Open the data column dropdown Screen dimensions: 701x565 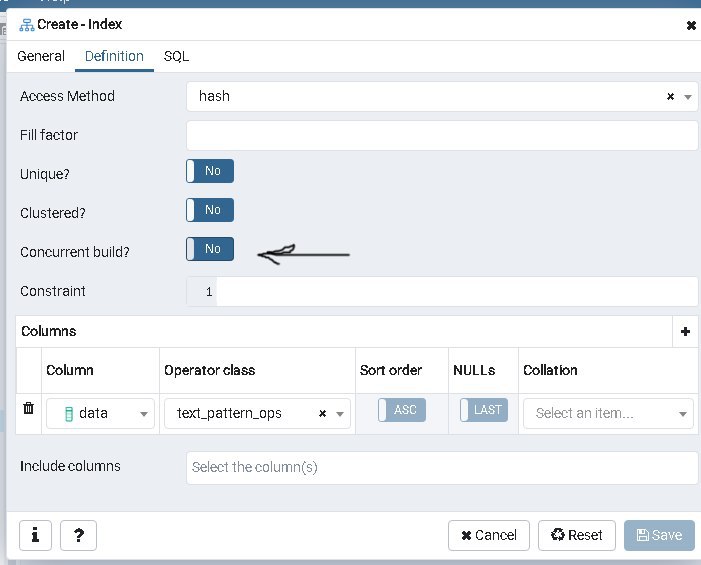click(100, 413)
